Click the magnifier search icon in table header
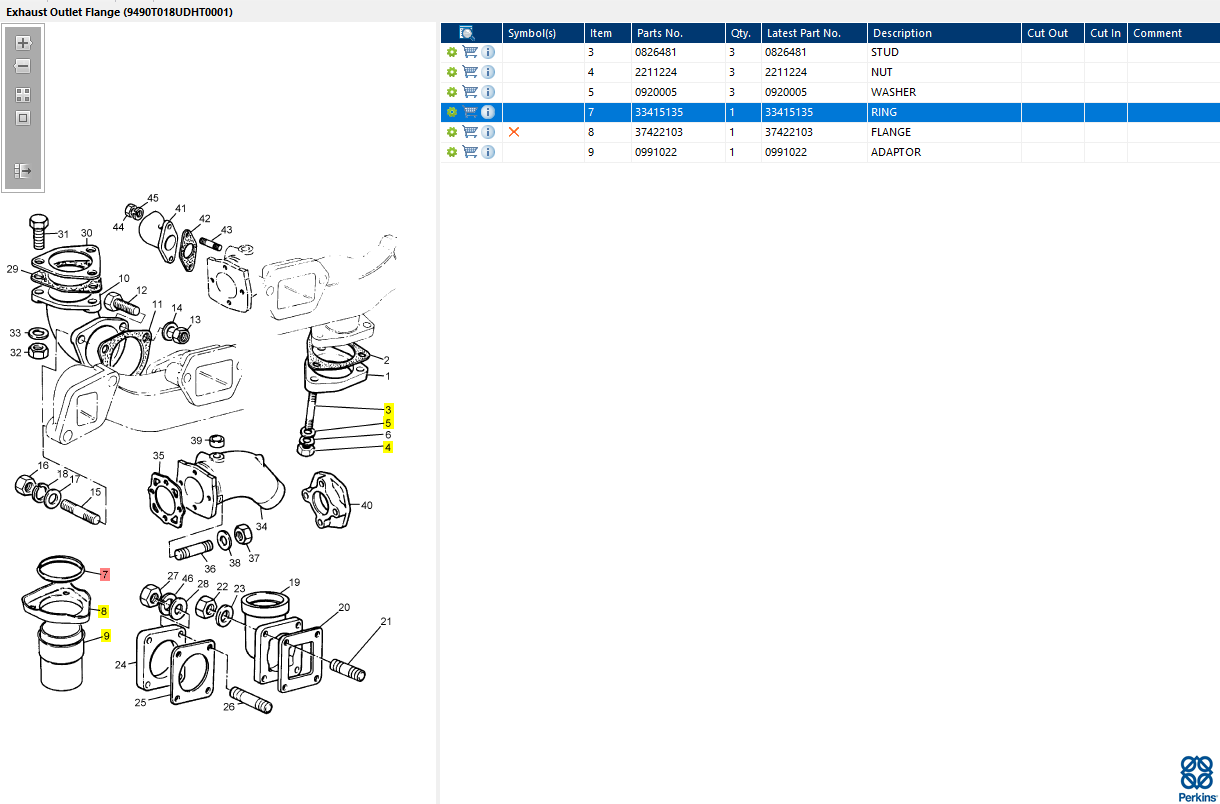The width and height of the screenshot is (1220, 804). [467, 33]
